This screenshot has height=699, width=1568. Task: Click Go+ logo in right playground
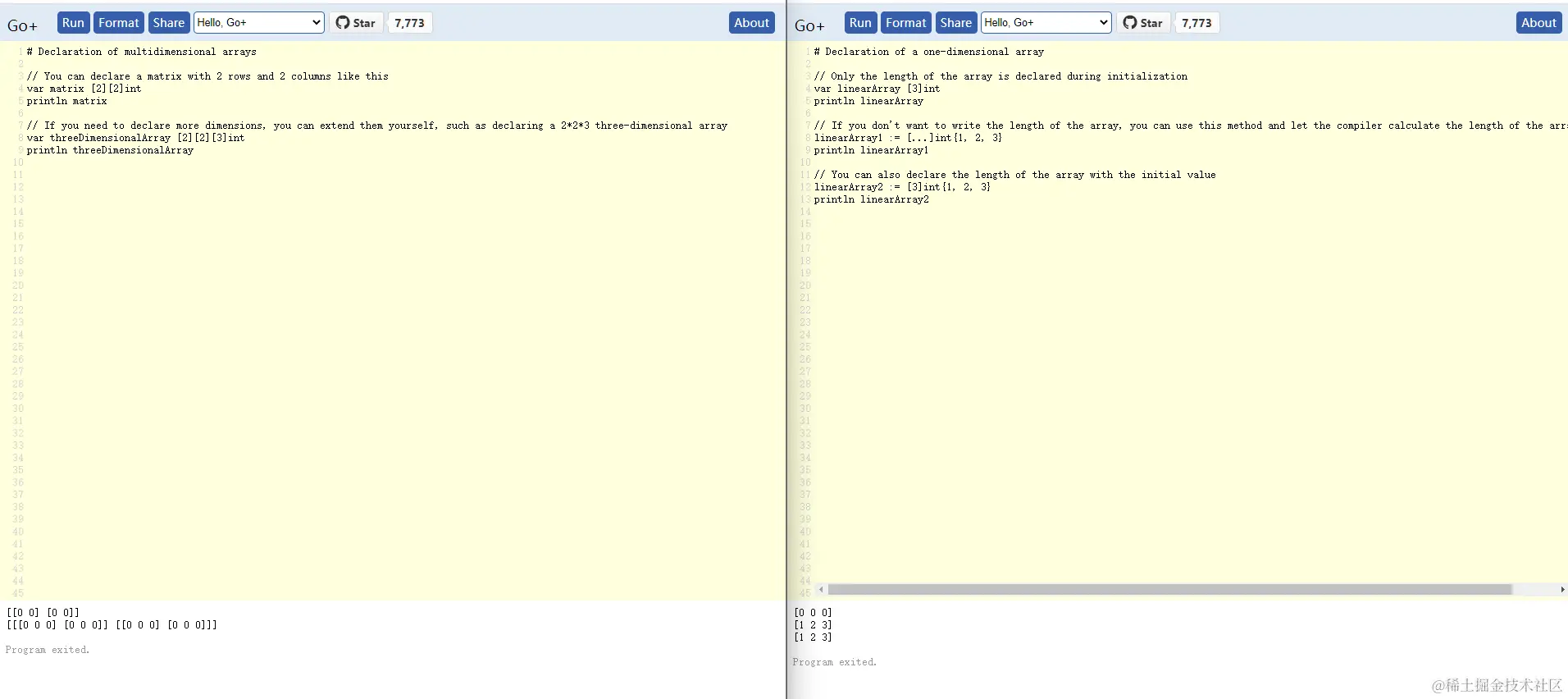810,26
